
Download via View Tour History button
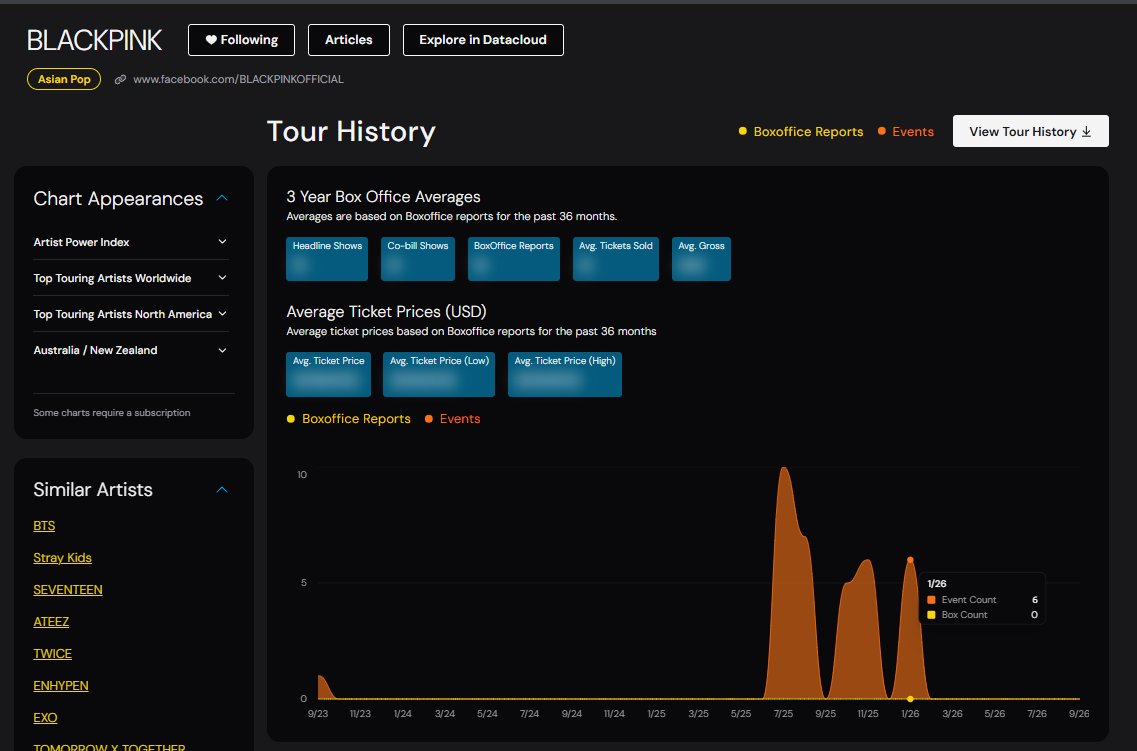click(1030, 131)
